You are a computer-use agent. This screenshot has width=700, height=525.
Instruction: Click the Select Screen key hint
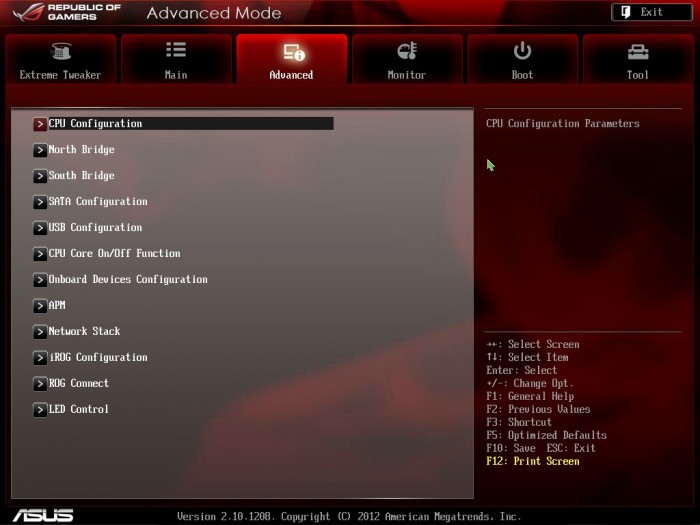tap(533, 344)
